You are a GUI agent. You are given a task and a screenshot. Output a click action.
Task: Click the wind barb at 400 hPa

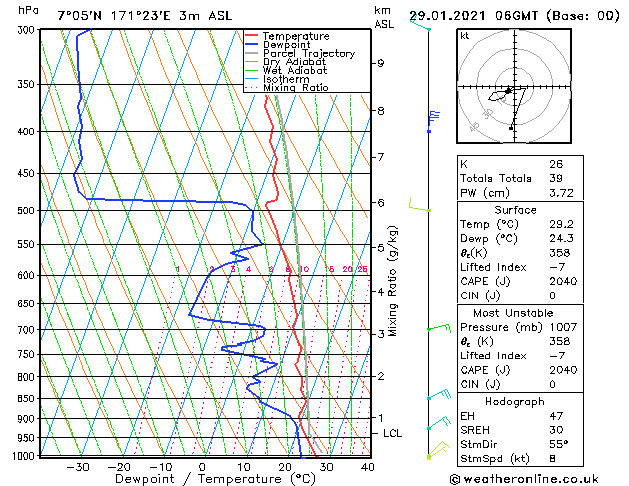pos(434,121)
